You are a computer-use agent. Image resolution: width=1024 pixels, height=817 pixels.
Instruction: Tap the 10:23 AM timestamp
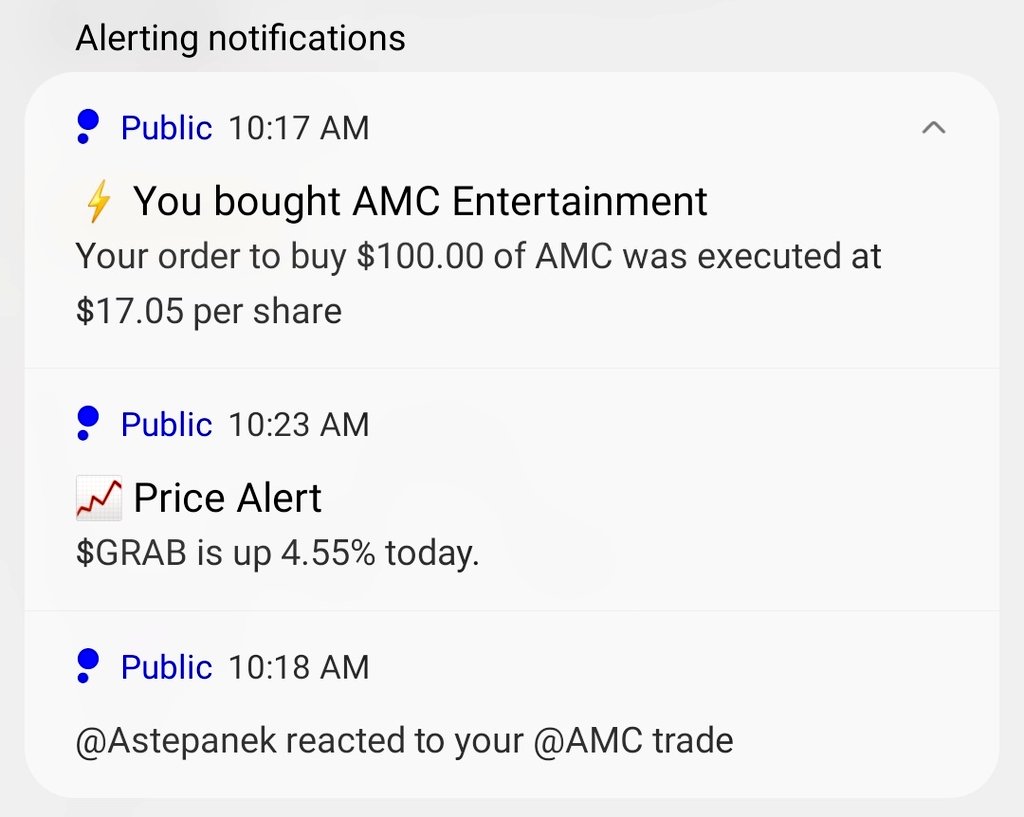click(298, 425)
